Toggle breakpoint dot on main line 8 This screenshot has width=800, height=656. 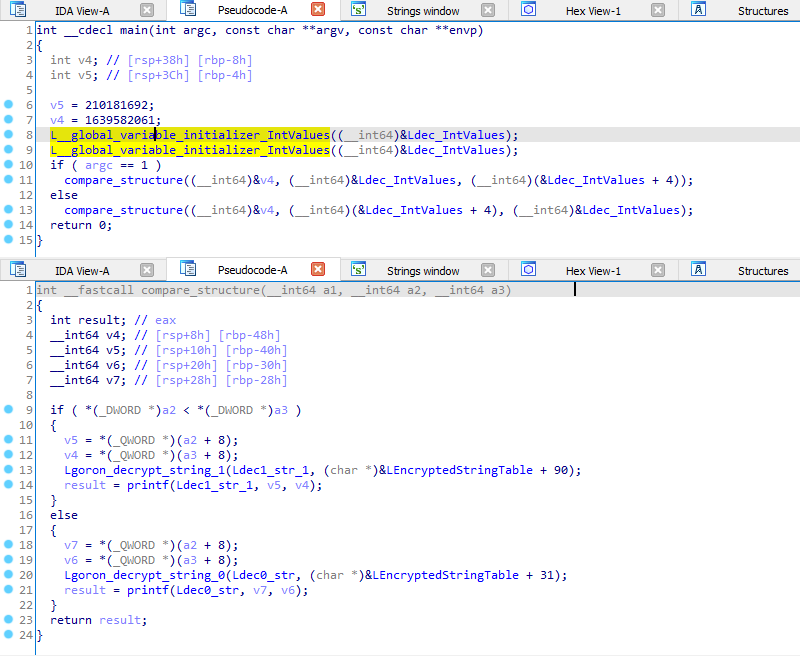[8, 134]
